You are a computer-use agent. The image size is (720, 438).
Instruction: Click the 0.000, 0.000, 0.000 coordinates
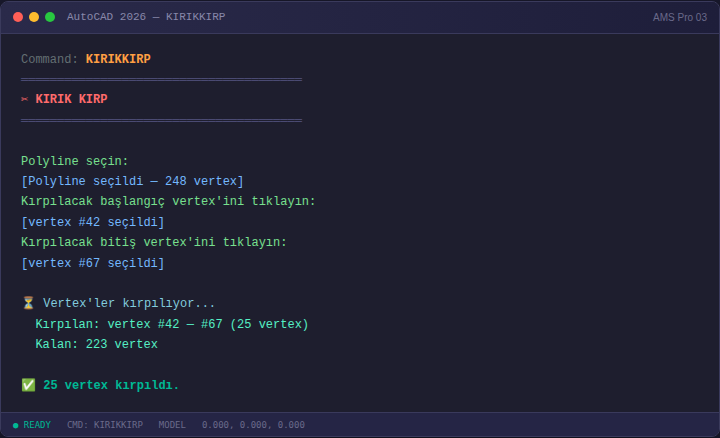tap(253, 425)
